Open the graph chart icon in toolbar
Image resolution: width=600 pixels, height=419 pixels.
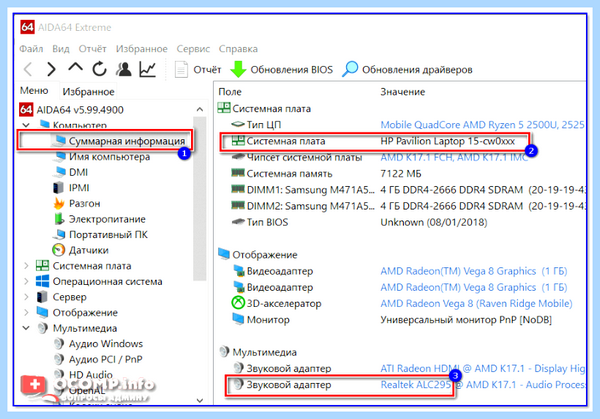(x=148, y=69)
